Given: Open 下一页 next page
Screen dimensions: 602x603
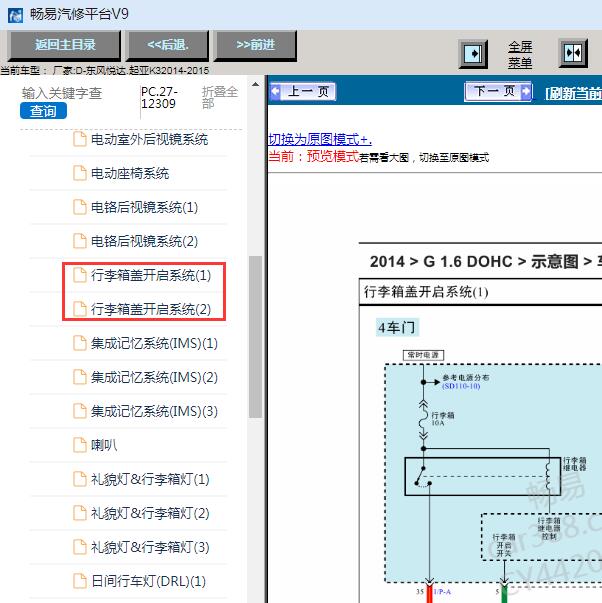Looking at the screenshot, I should (498, 92).
